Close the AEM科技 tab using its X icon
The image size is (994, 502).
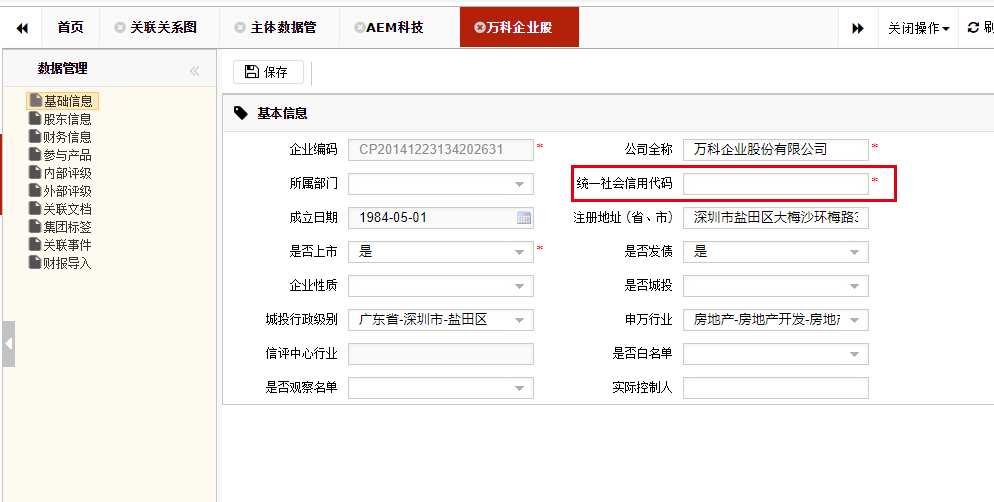[359, 27]
